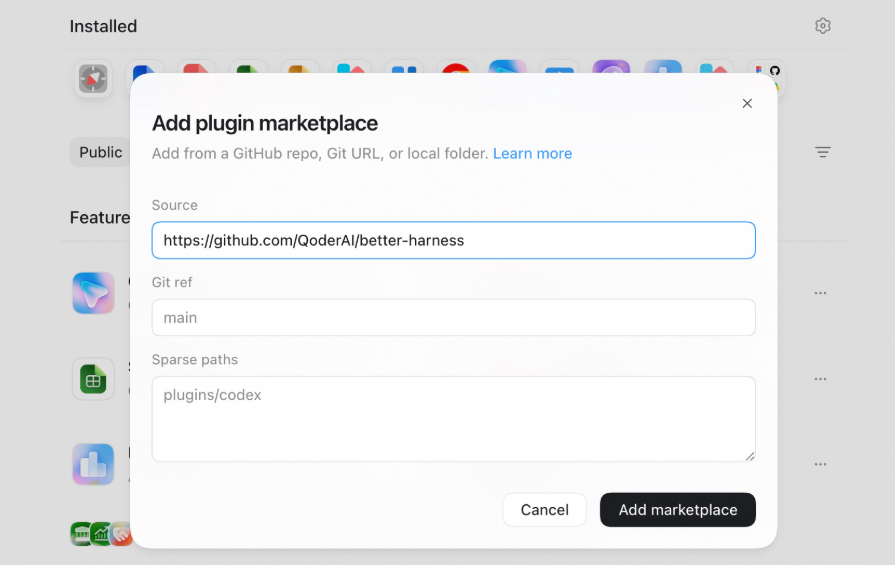The width and height of the screenshot is (895, 565).
Task: Cancel adding the marketplace
Action: tap(545, 510)
